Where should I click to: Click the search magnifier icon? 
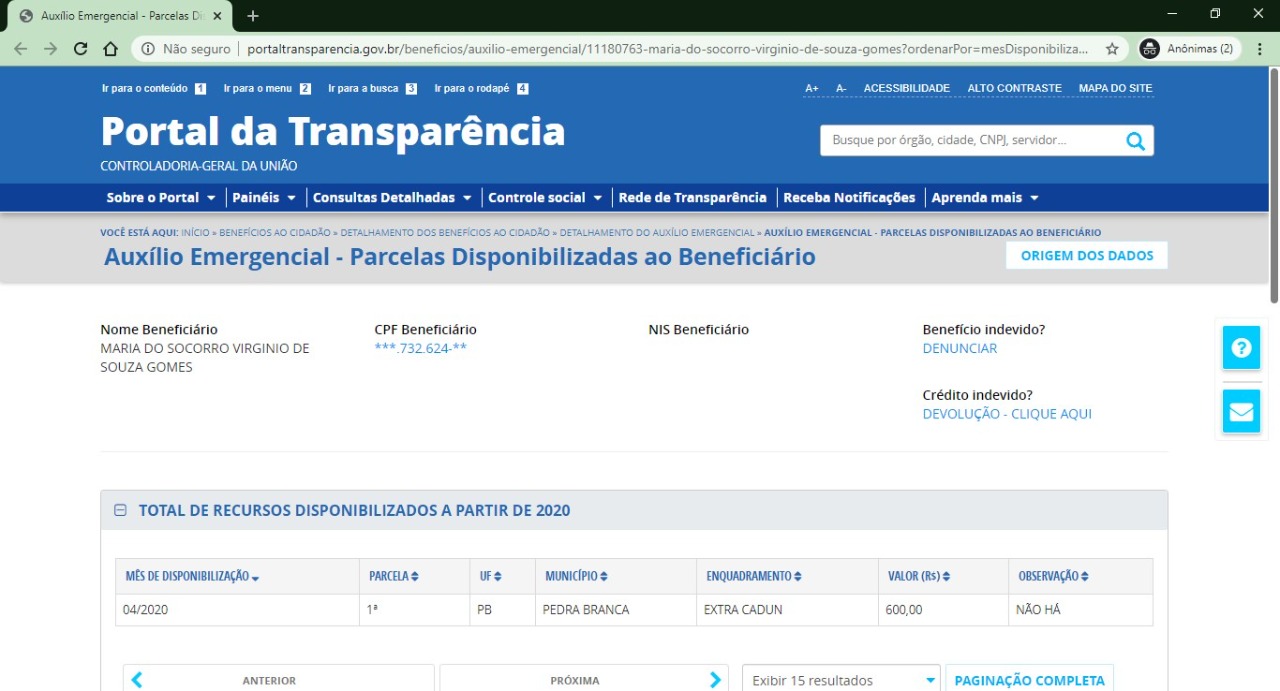click(1135, 141)
